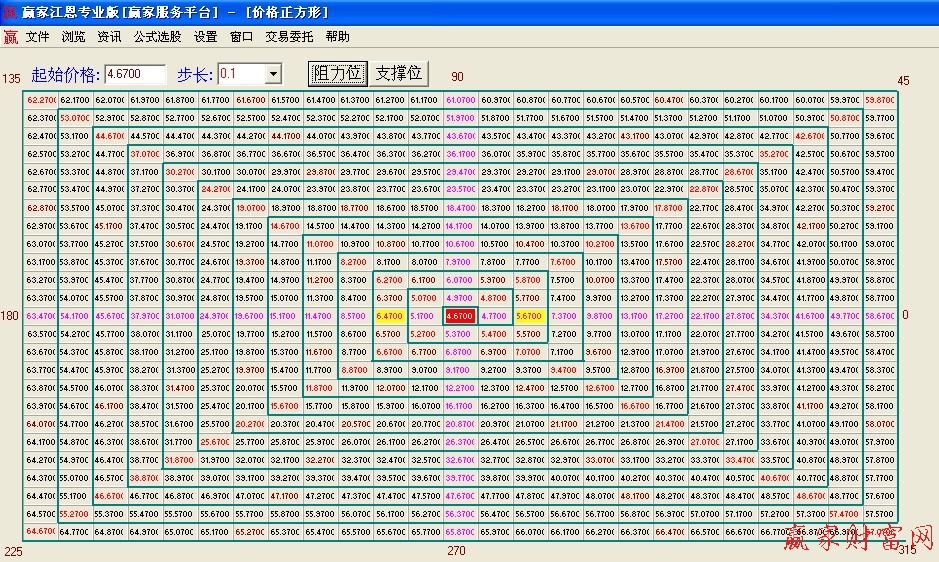Click the red 赢 icon in title bar

[9, 12]
